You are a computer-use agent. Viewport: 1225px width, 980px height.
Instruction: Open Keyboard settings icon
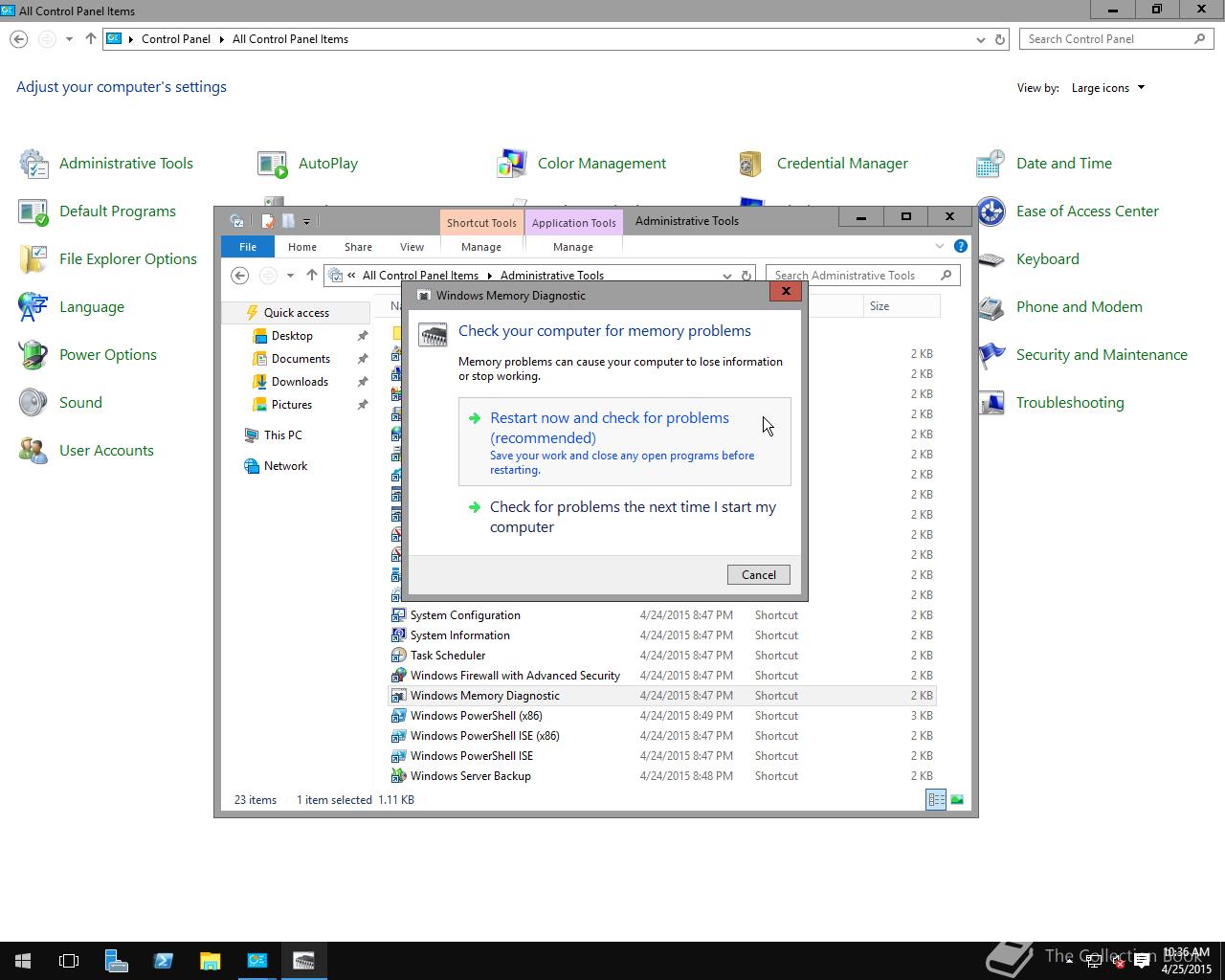click(x=1027, y=259)
